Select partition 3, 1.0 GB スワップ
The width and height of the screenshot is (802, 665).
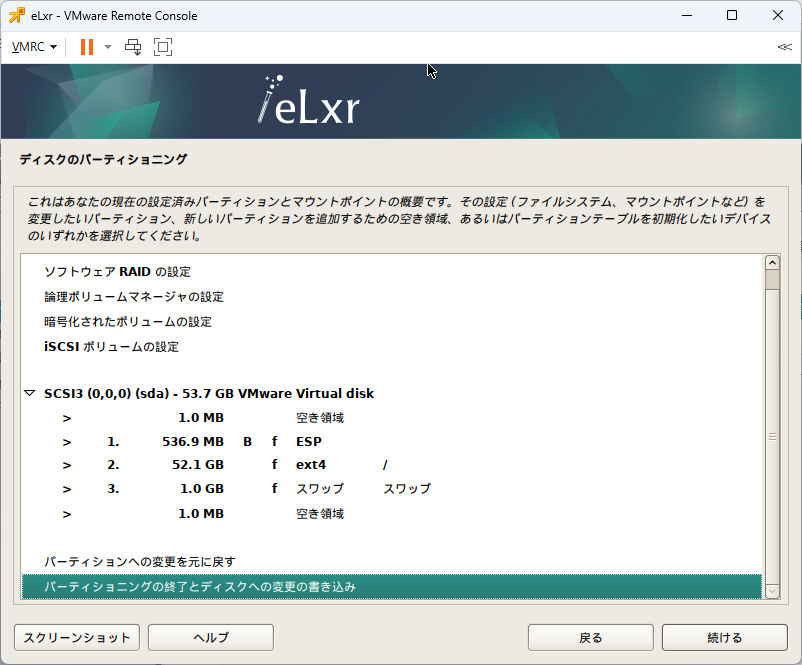pos(392,489)
